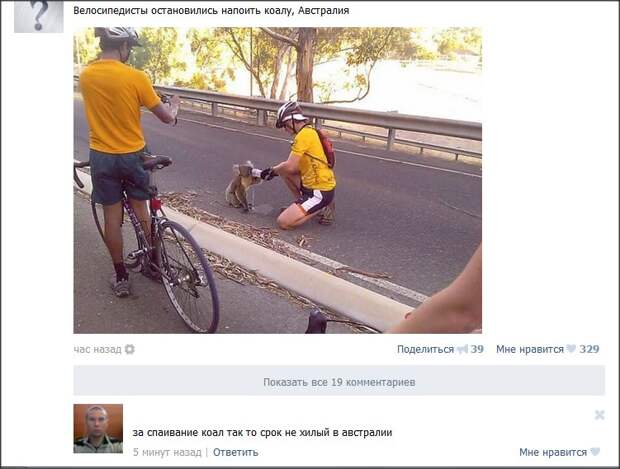Toggle the heart icon beside 329
Viewport: 620px width, 469px height.
(571, 349)
